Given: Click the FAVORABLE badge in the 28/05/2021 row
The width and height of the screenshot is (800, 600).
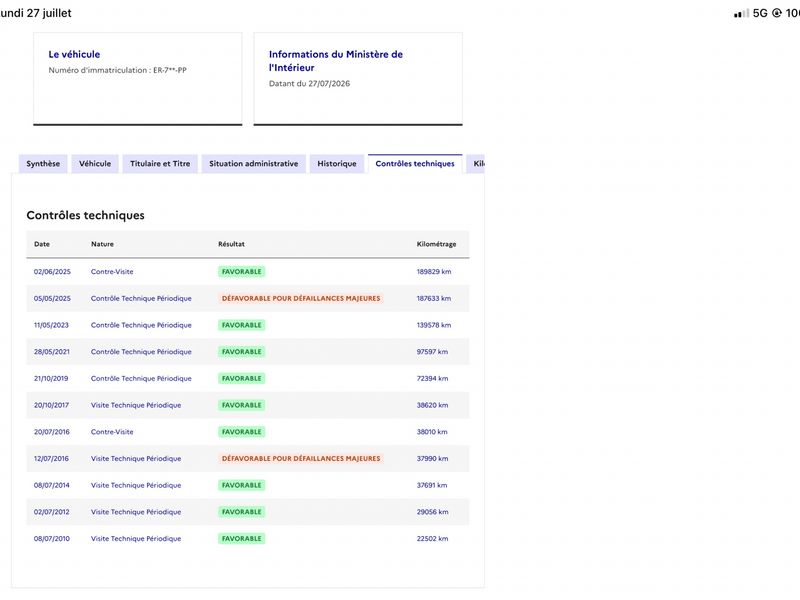Looking at the screenshot, I should click(241, 352).
